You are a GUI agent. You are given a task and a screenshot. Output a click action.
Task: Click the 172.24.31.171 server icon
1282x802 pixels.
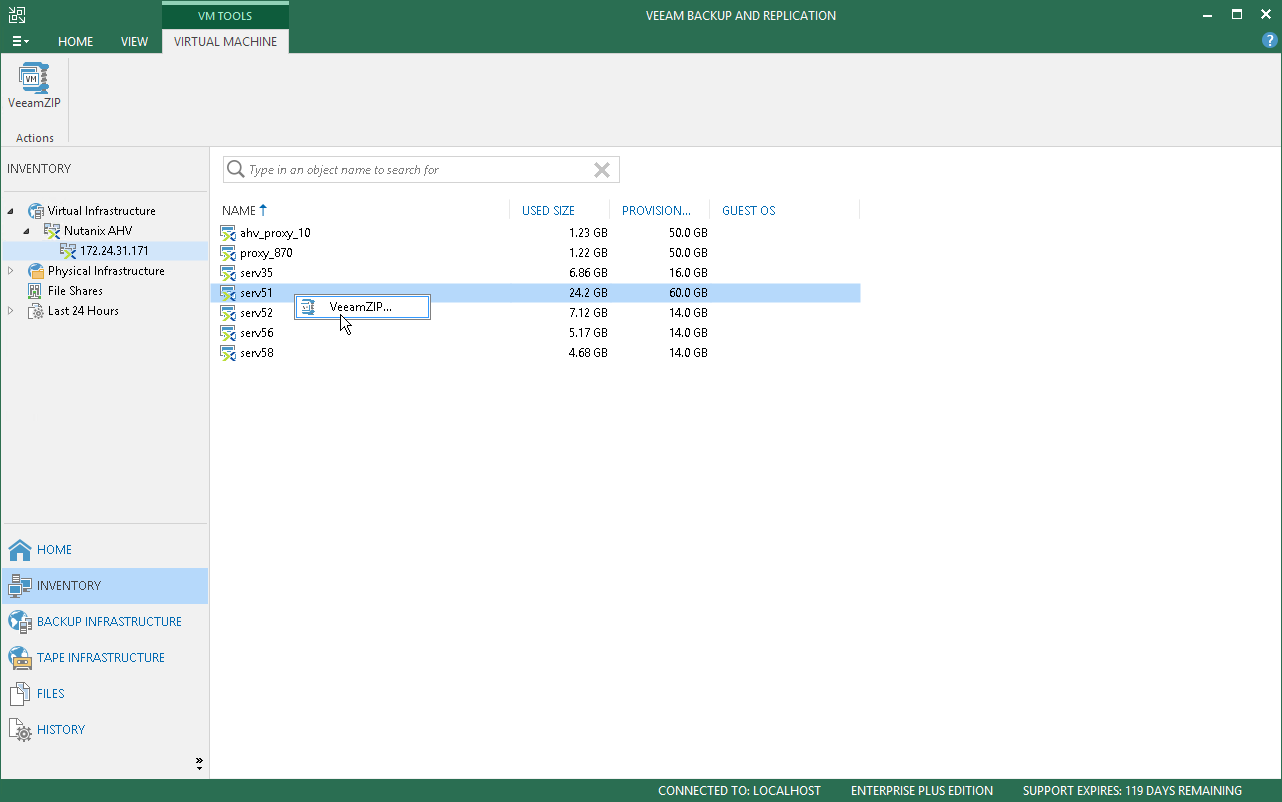point(68,251)
